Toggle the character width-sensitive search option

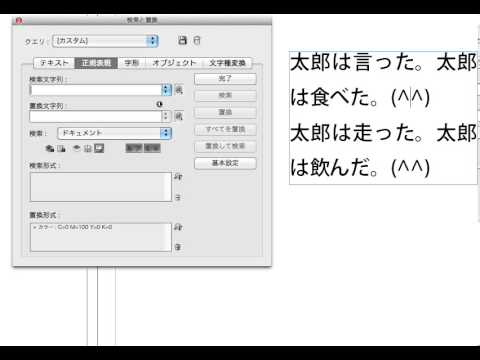152,148
